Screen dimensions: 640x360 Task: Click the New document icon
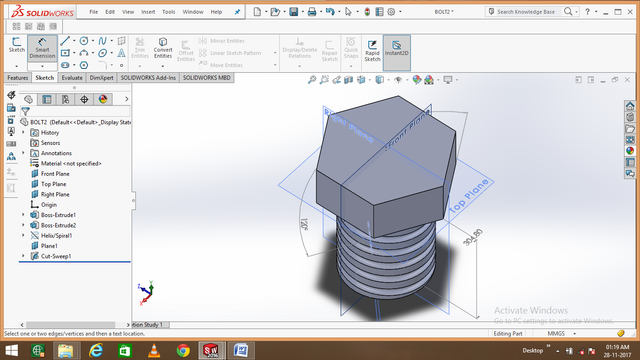(257, 12)
